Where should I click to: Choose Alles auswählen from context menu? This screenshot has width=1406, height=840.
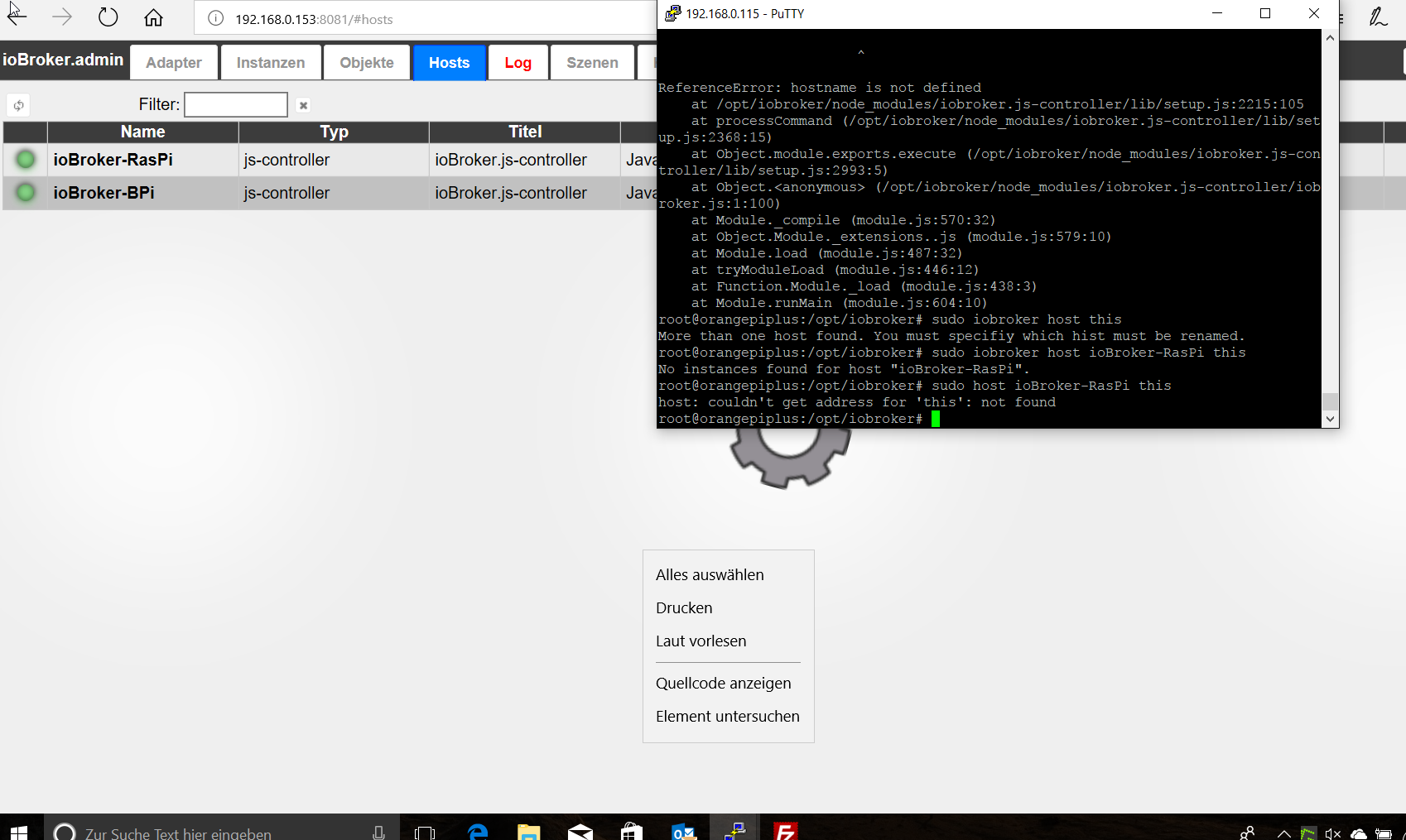click(729, 574)
